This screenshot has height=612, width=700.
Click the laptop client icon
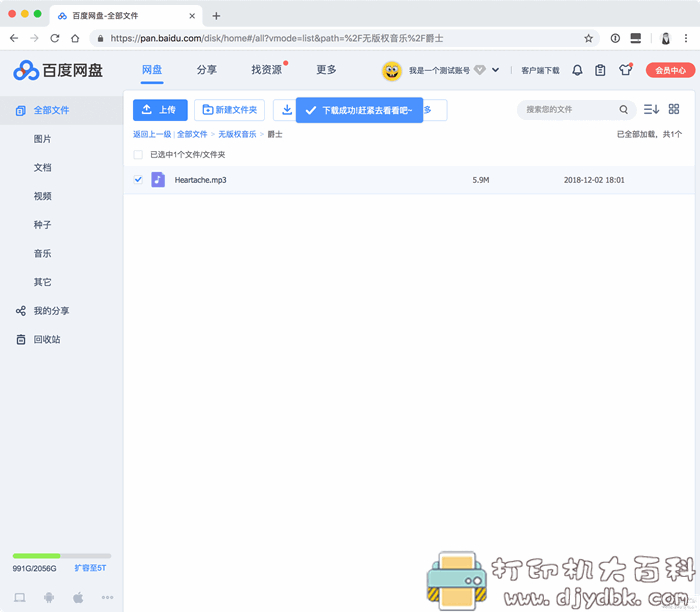click(20, 597)
